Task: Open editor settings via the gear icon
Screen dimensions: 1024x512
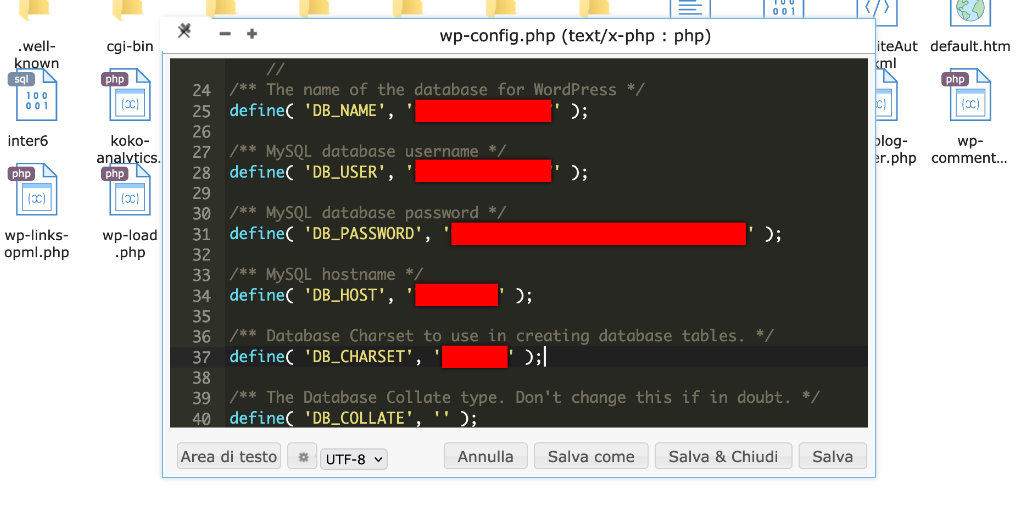Action: pos(302,456)
